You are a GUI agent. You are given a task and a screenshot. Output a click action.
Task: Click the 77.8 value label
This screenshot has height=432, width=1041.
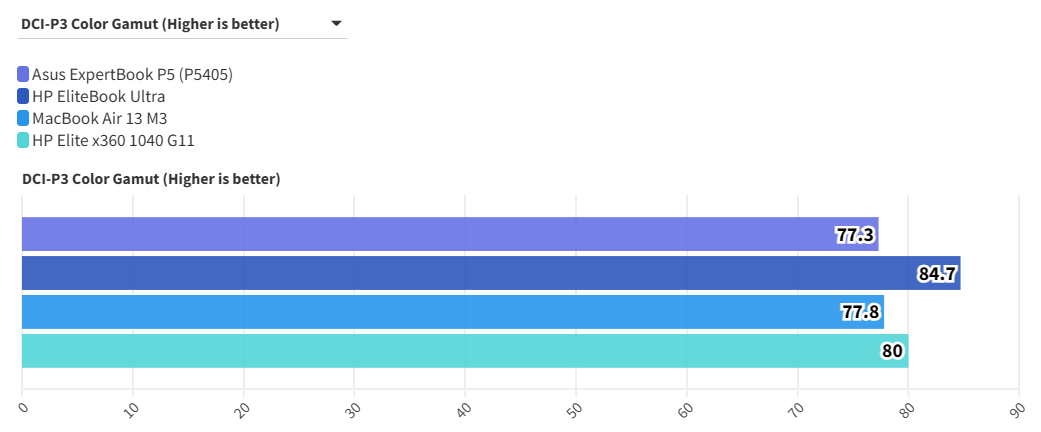[860, 312]
